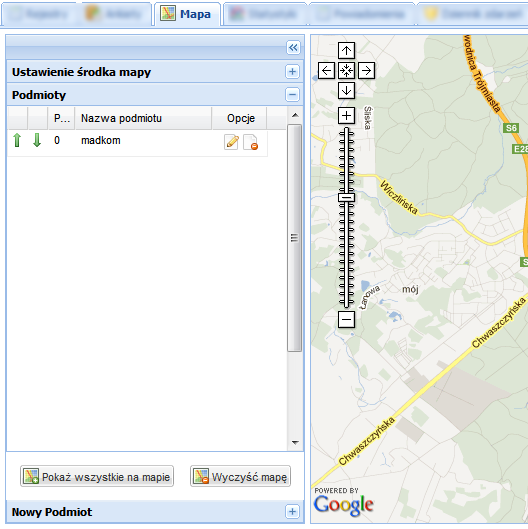Click scrollbar down arrow in Podmioty list

point(295,442)
